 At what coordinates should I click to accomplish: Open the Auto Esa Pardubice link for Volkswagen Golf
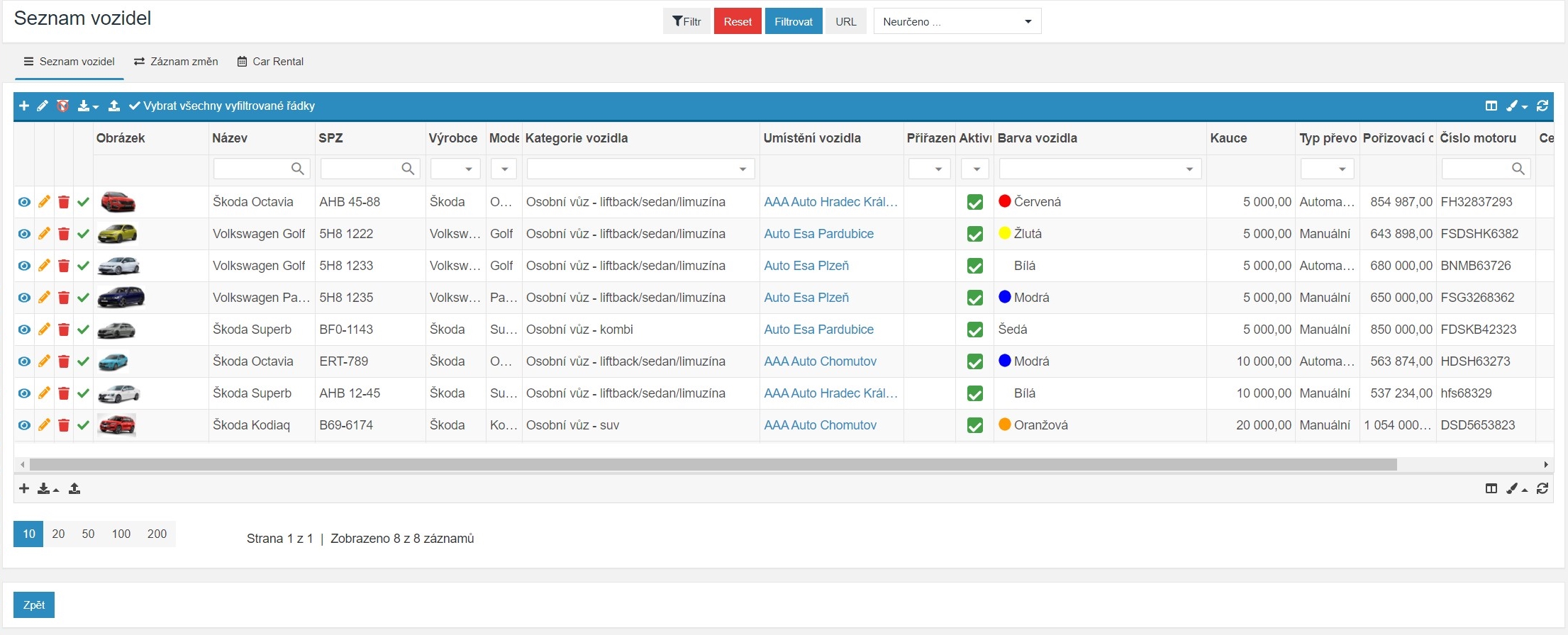point(818,234)
